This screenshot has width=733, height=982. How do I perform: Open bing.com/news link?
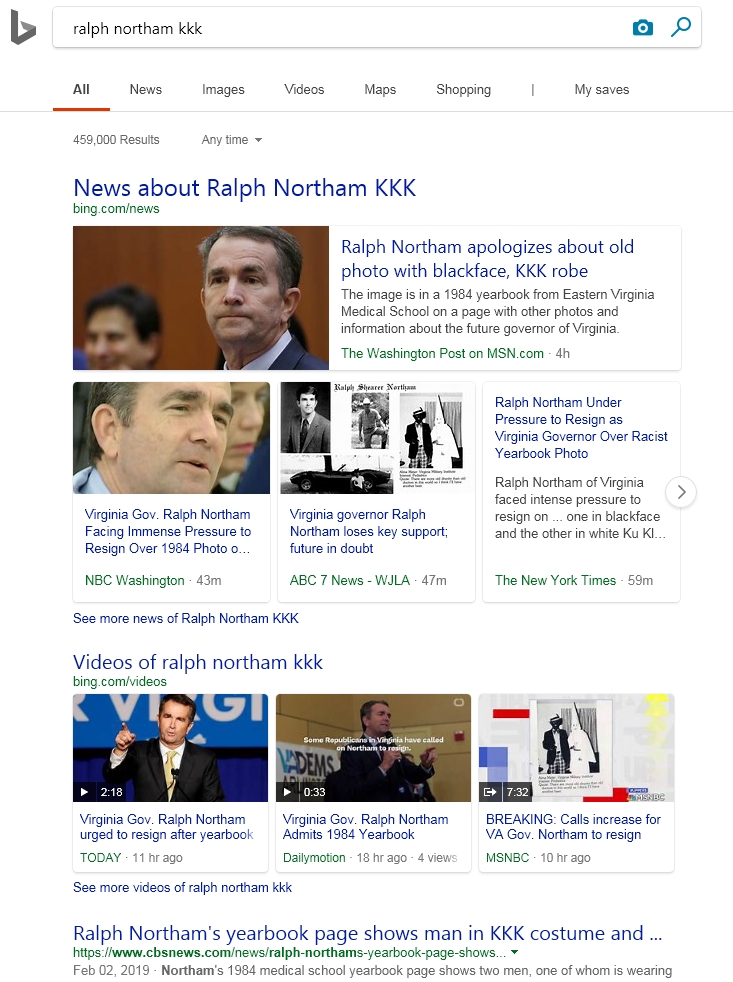116,209
